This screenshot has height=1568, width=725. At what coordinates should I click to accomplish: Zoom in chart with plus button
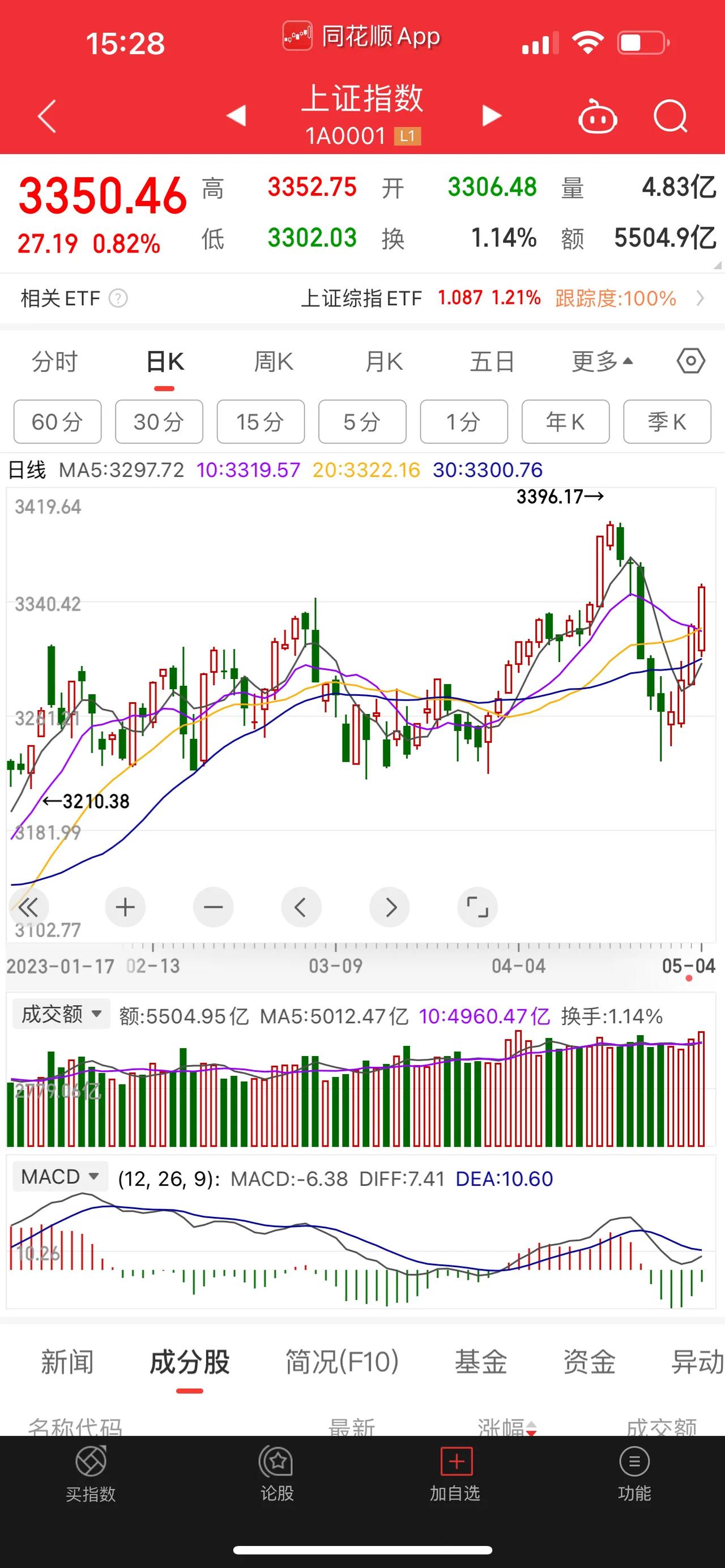125,908
